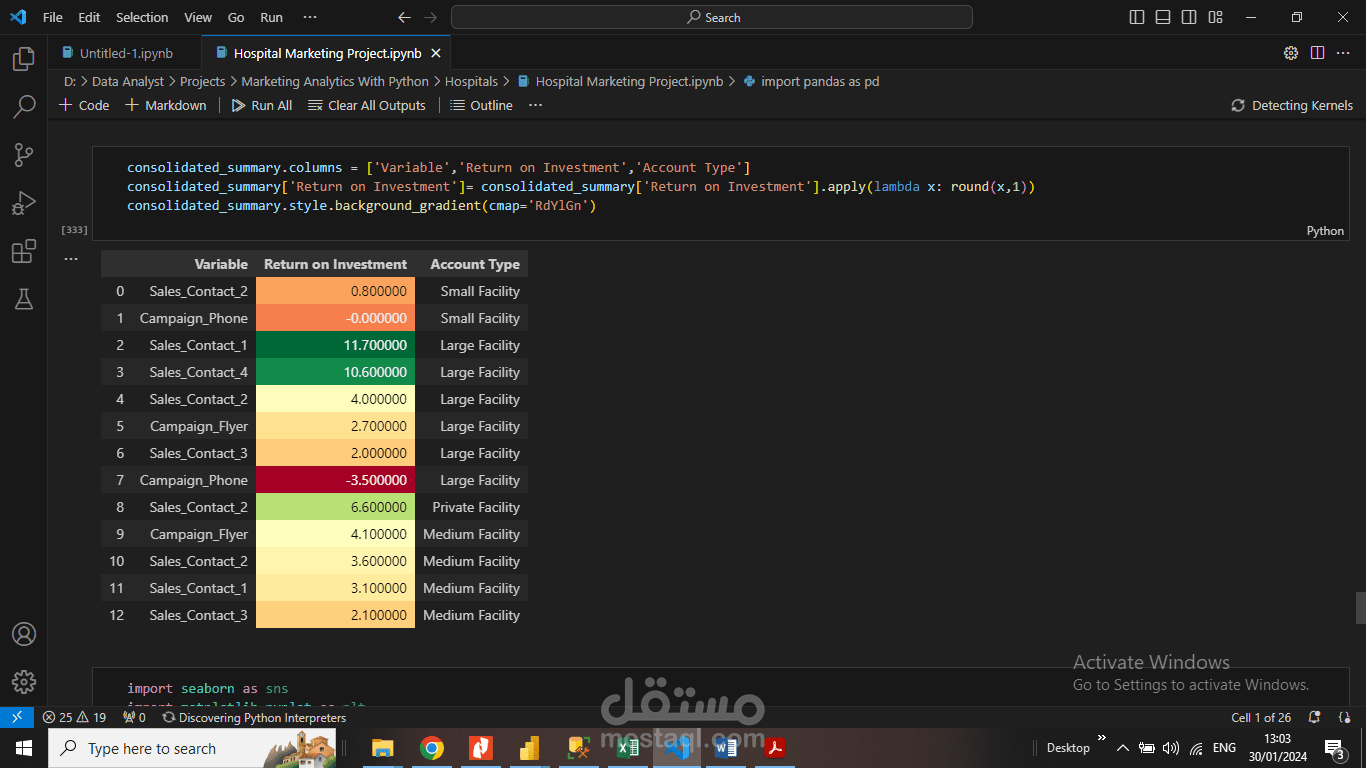1366x768 pixels.
Task: Expand Hospitals folder in the breadcrumb
Action: coord(471,81)
